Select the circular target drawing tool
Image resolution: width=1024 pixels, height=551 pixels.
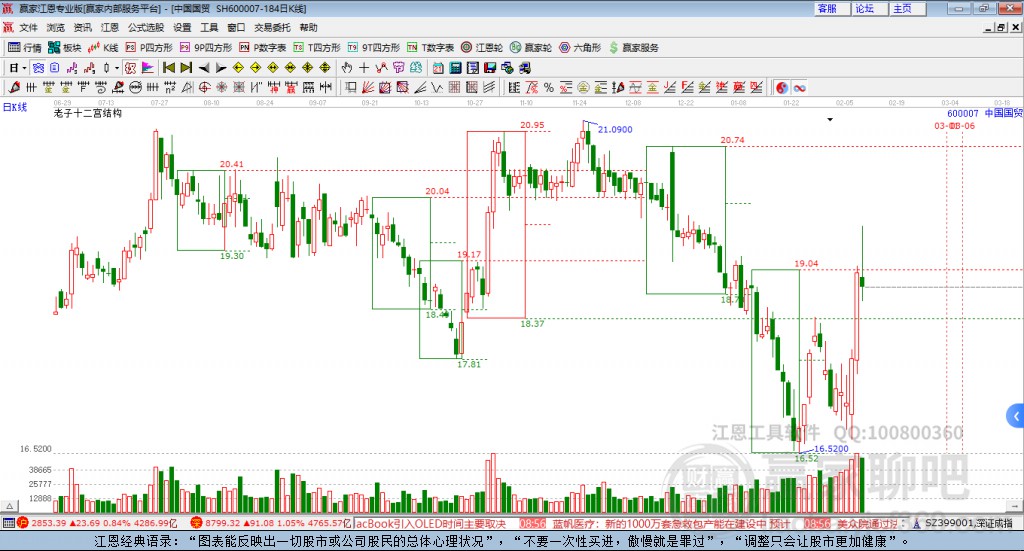tap(204, 87)
